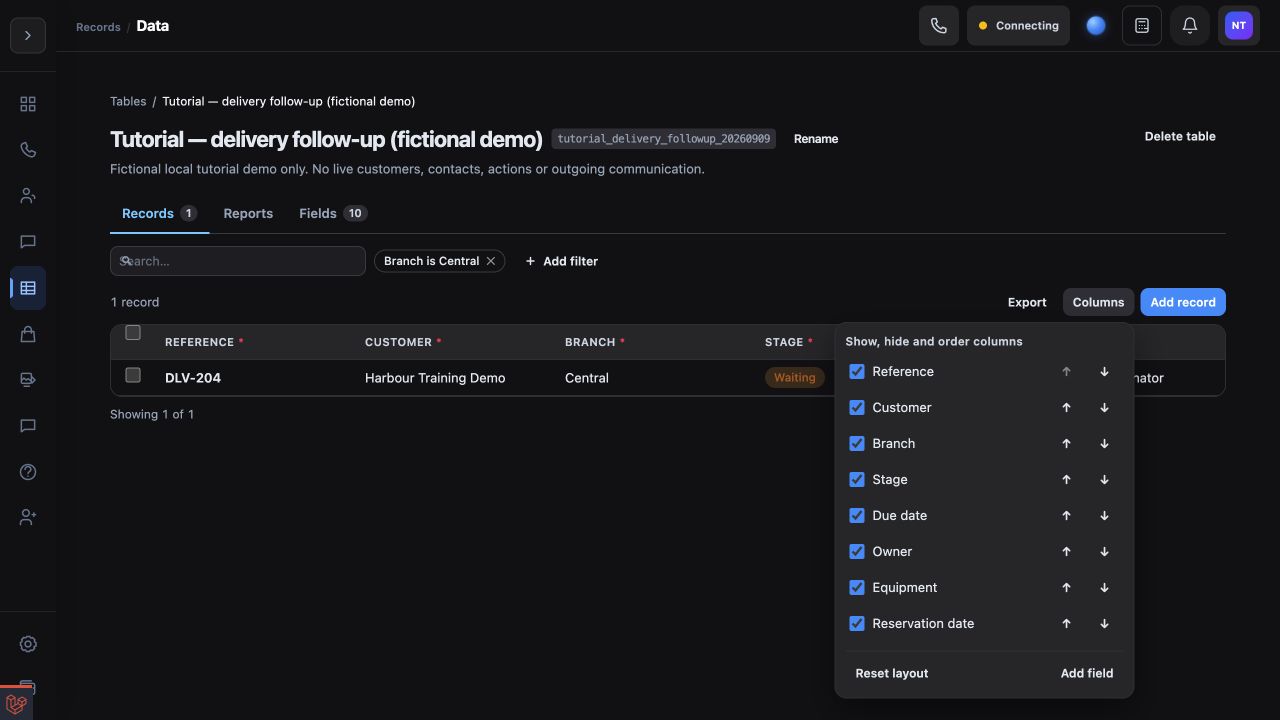1280x720 pixels.
Task: Switch to the Reports tab
Action: (248, 213)
